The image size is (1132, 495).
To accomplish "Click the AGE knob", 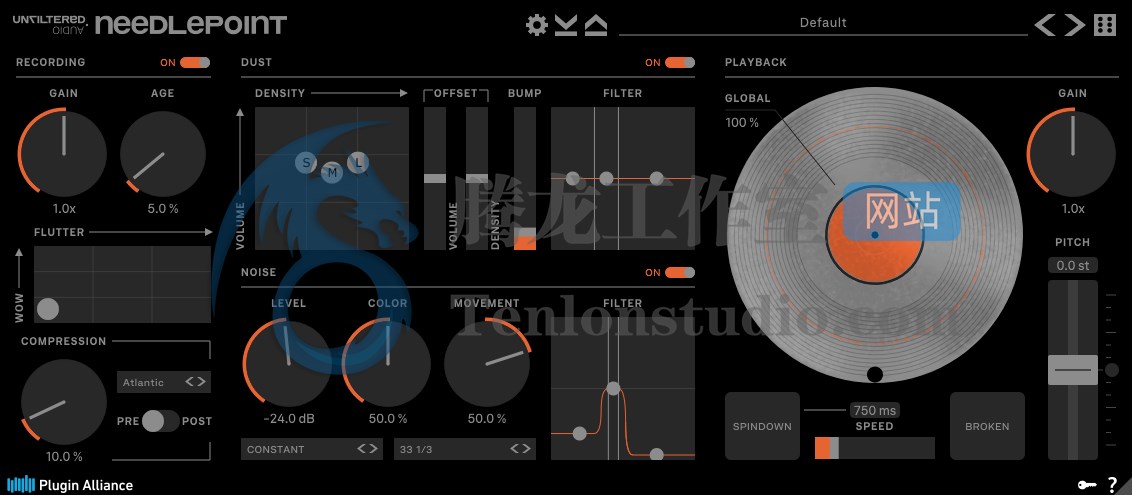I will click(x=162, y=154).
